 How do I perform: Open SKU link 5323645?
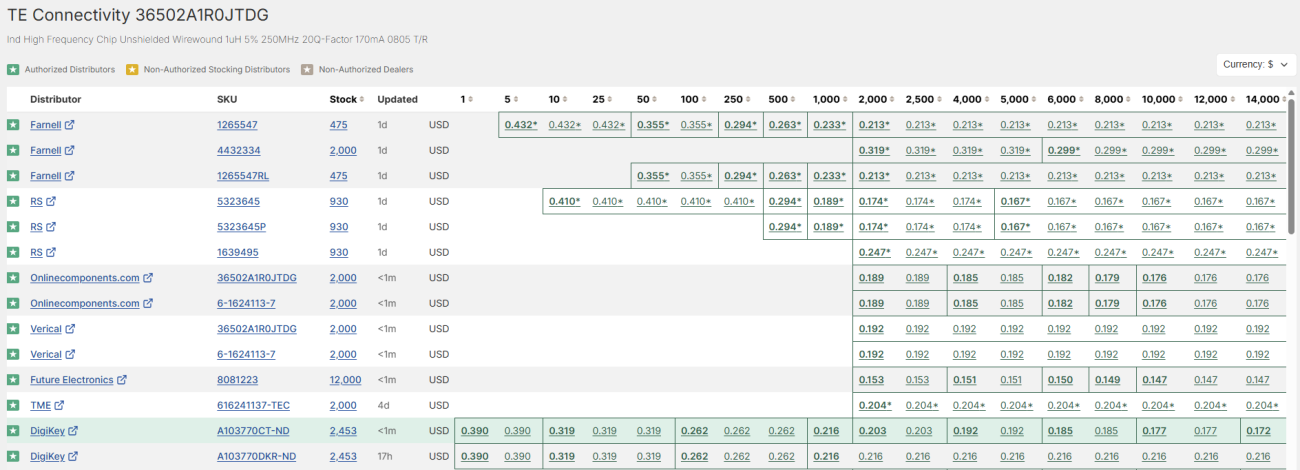tap(238, 201)
